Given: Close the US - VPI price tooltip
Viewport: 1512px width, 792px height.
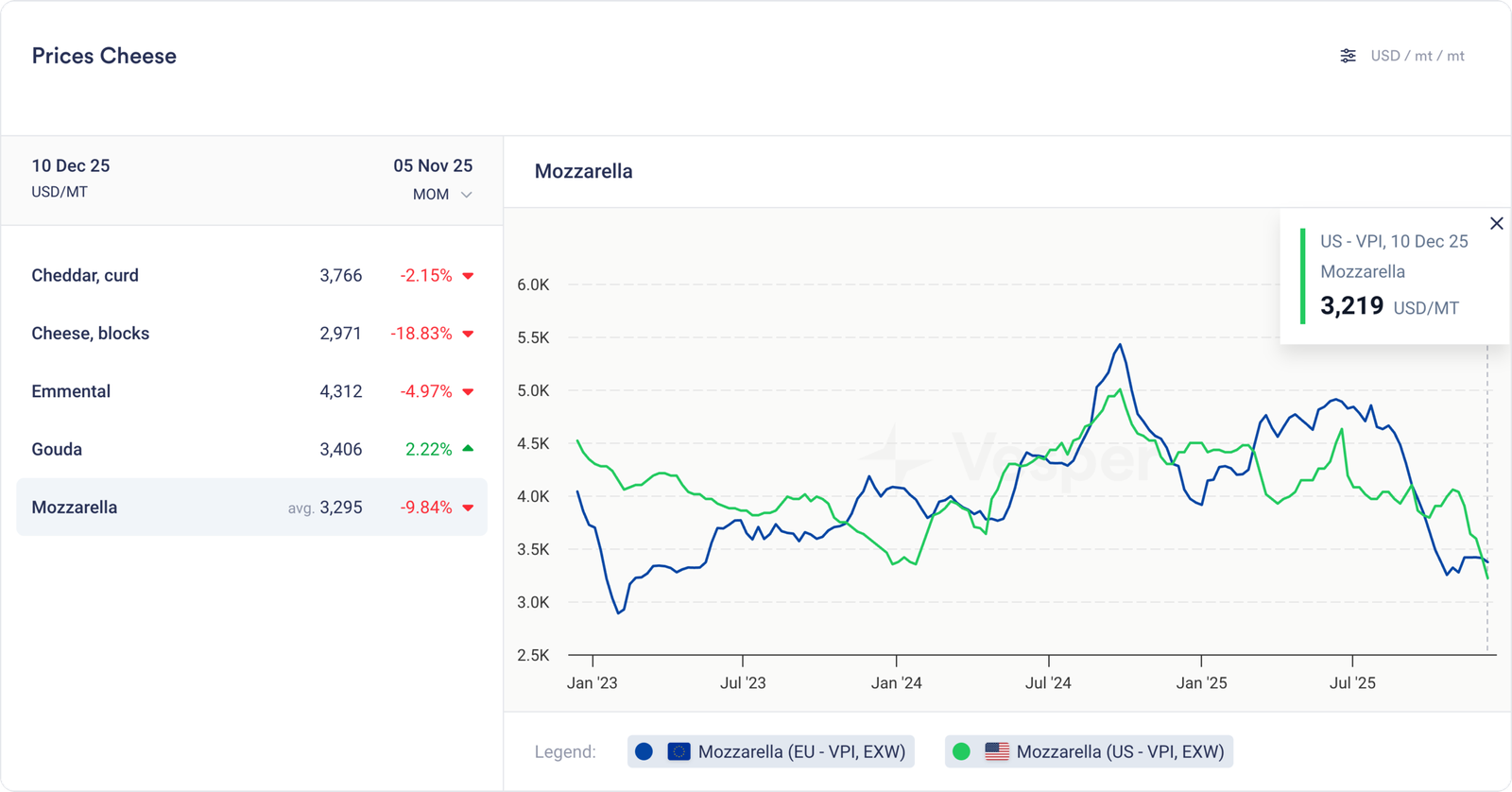Looking at the screenshot, I should pyautogui.click(x=1496, y=224).
